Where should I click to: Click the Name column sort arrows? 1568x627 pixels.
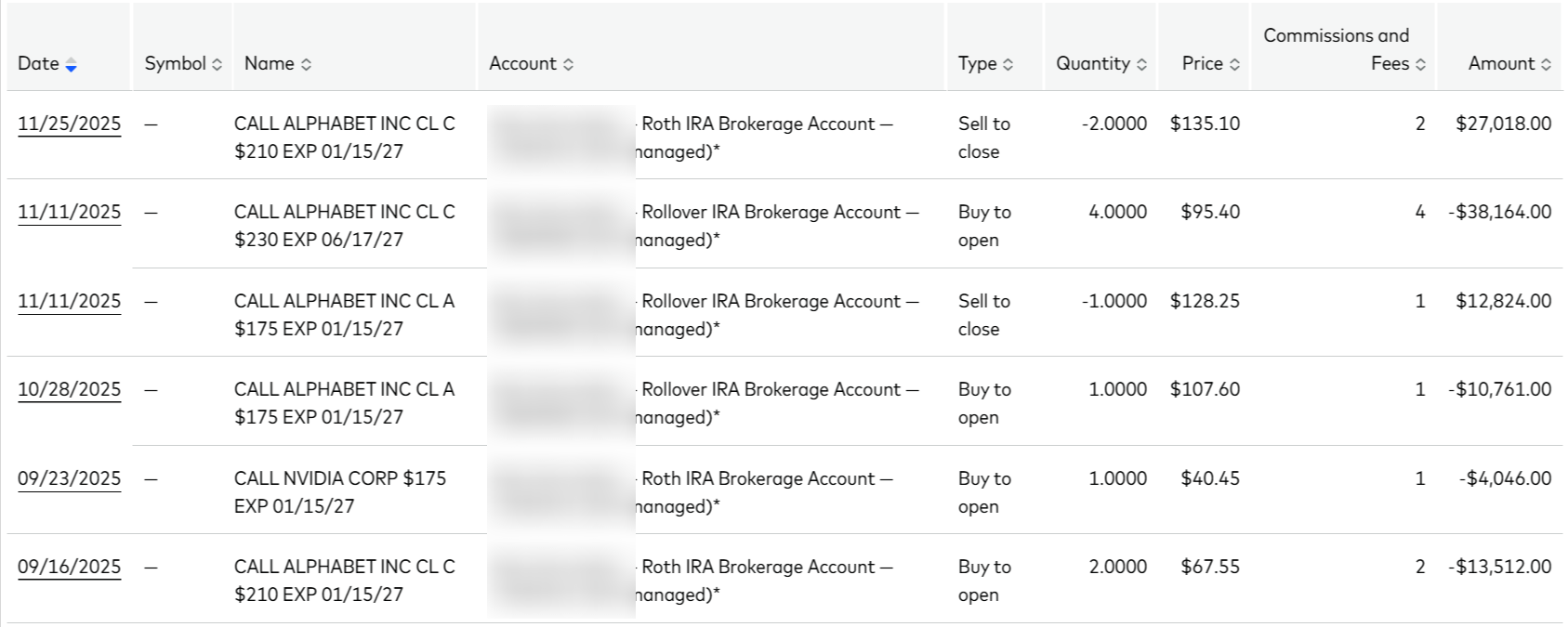pyautogui.click(x=306, y=64)
